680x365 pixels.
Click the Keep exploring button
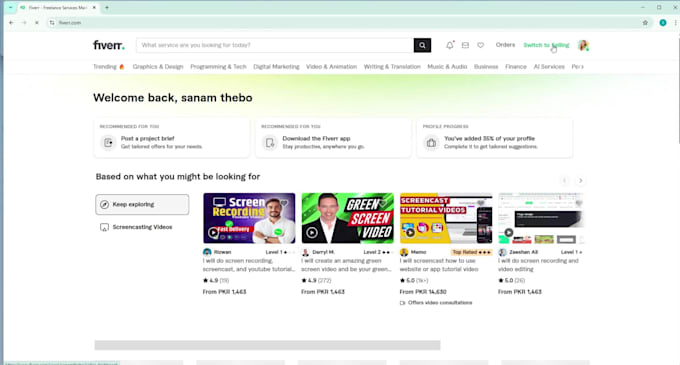142,205
